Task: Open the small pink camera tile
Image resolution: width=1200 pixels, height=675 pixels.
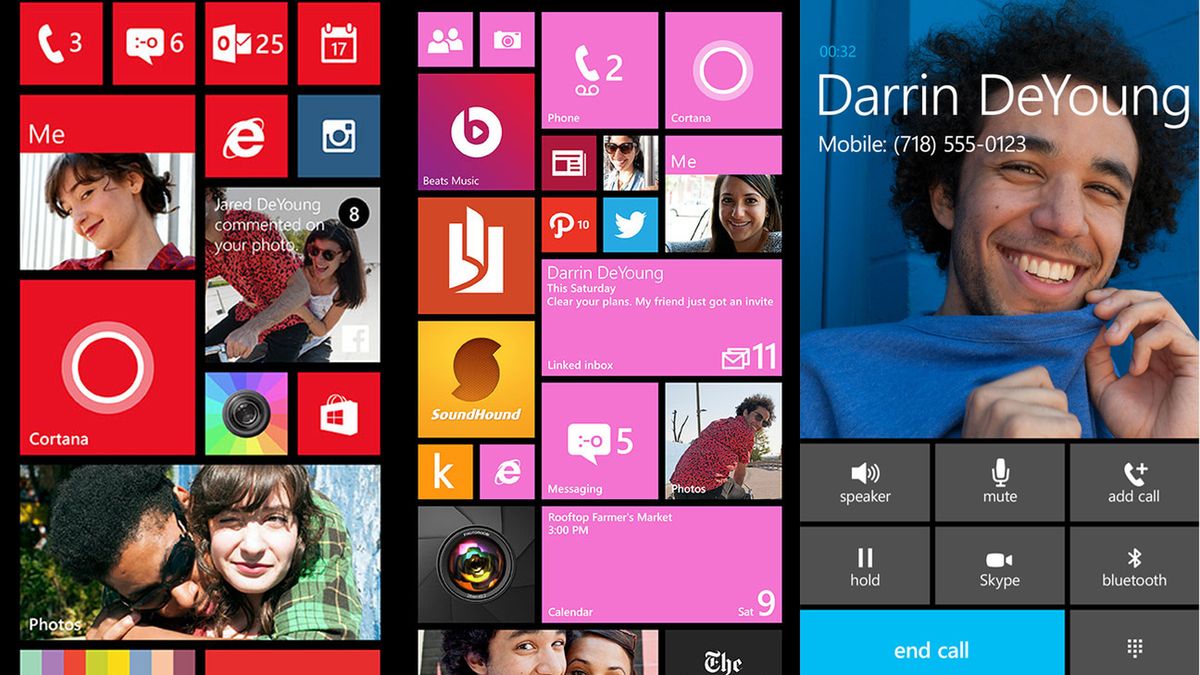Action: pos(507,39)
